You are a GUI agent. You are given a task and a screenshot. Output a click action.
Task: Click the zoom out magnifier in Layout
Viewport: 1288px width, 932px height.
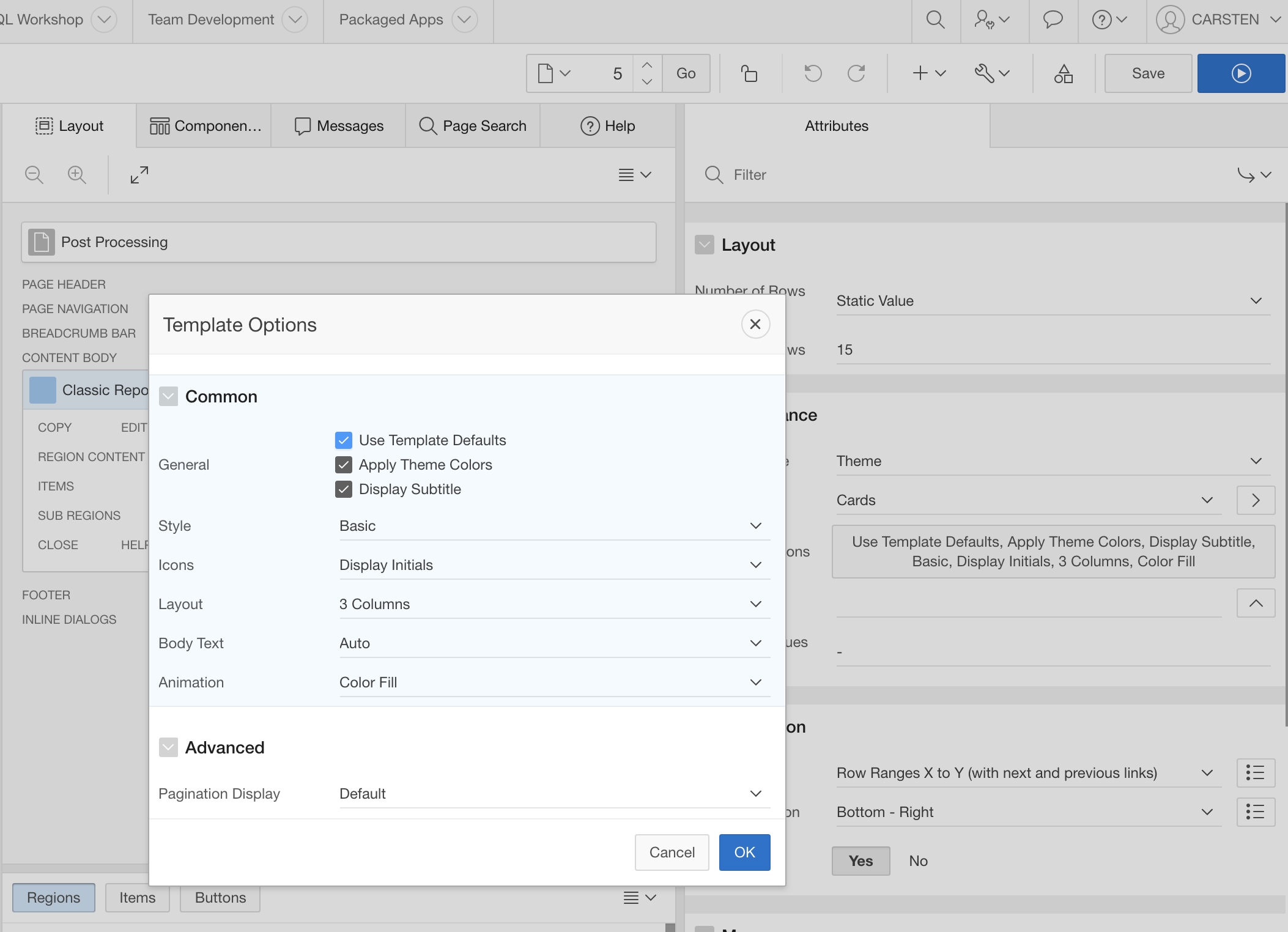(x=34, y=175)
